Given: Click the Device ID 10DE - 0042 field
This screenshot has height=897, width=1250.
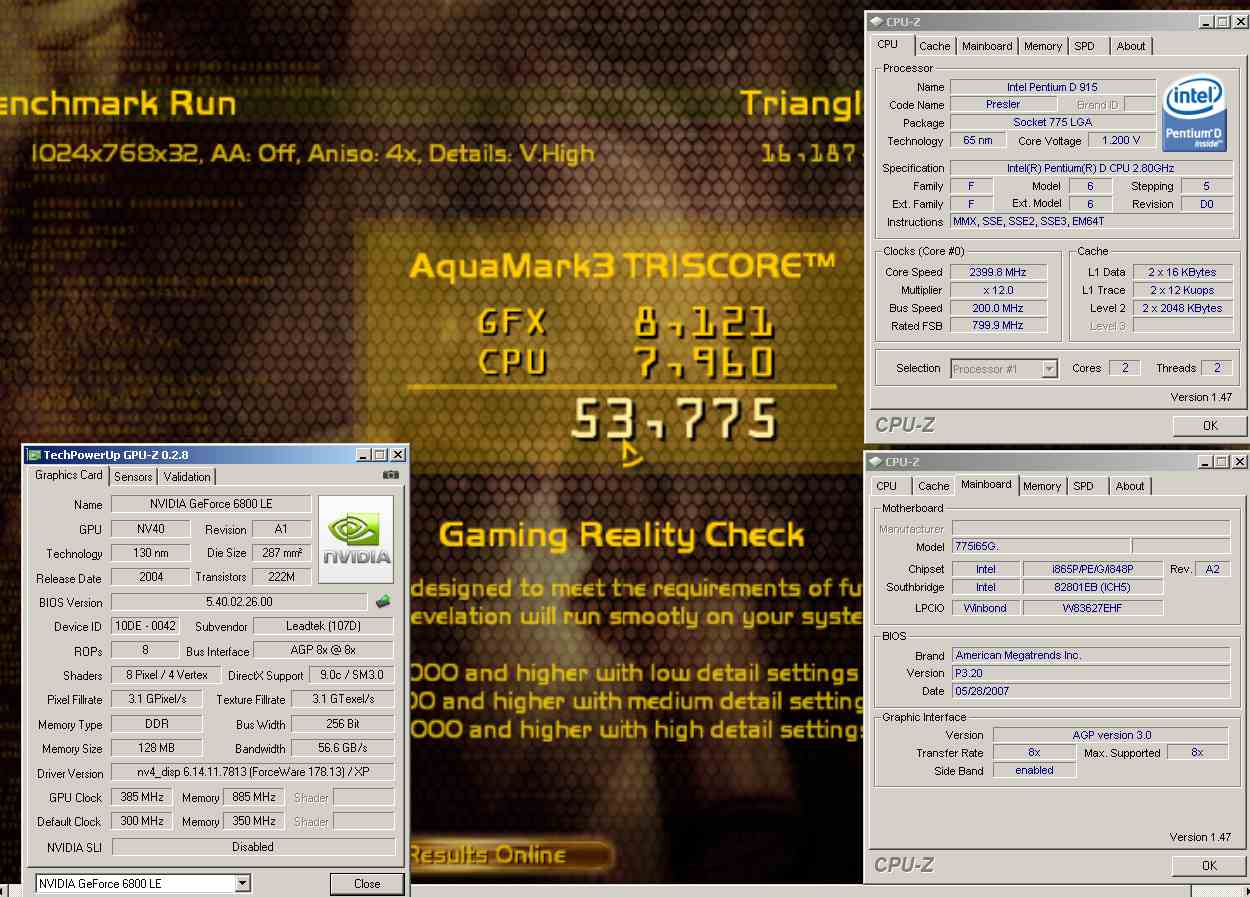Looking at the screenshot, I should click(x=143, y=627).
